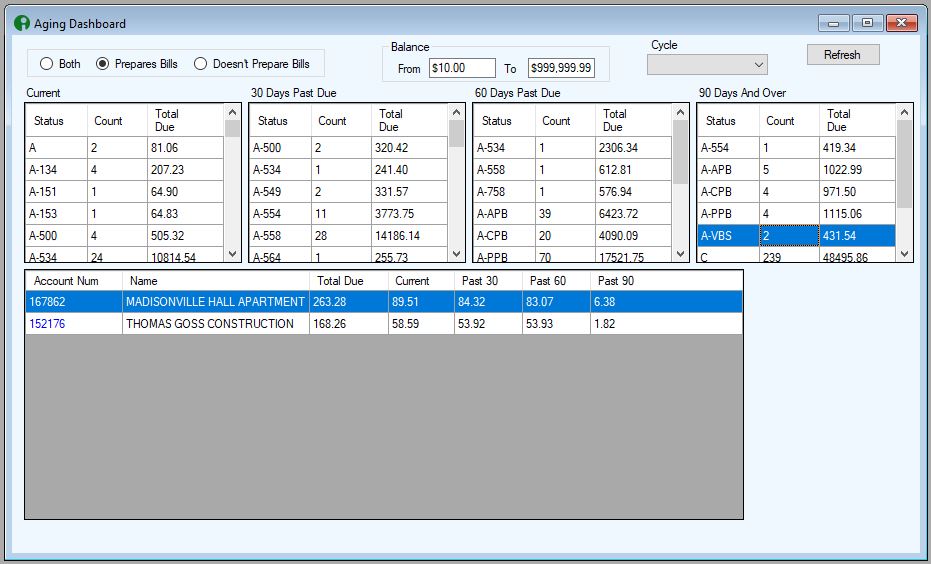Select THOMAS GOSS CONSTRUCTION name cell

tap(216, 324)
